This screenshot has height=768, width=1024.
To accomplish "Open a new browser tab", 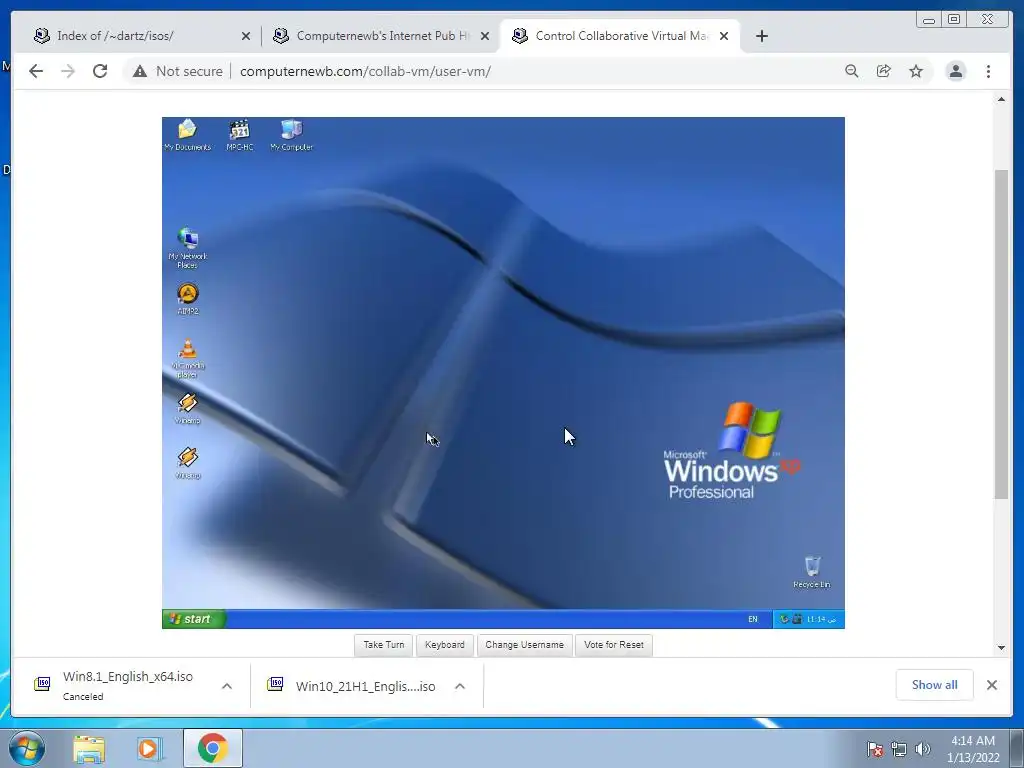I will pos(761,36).
